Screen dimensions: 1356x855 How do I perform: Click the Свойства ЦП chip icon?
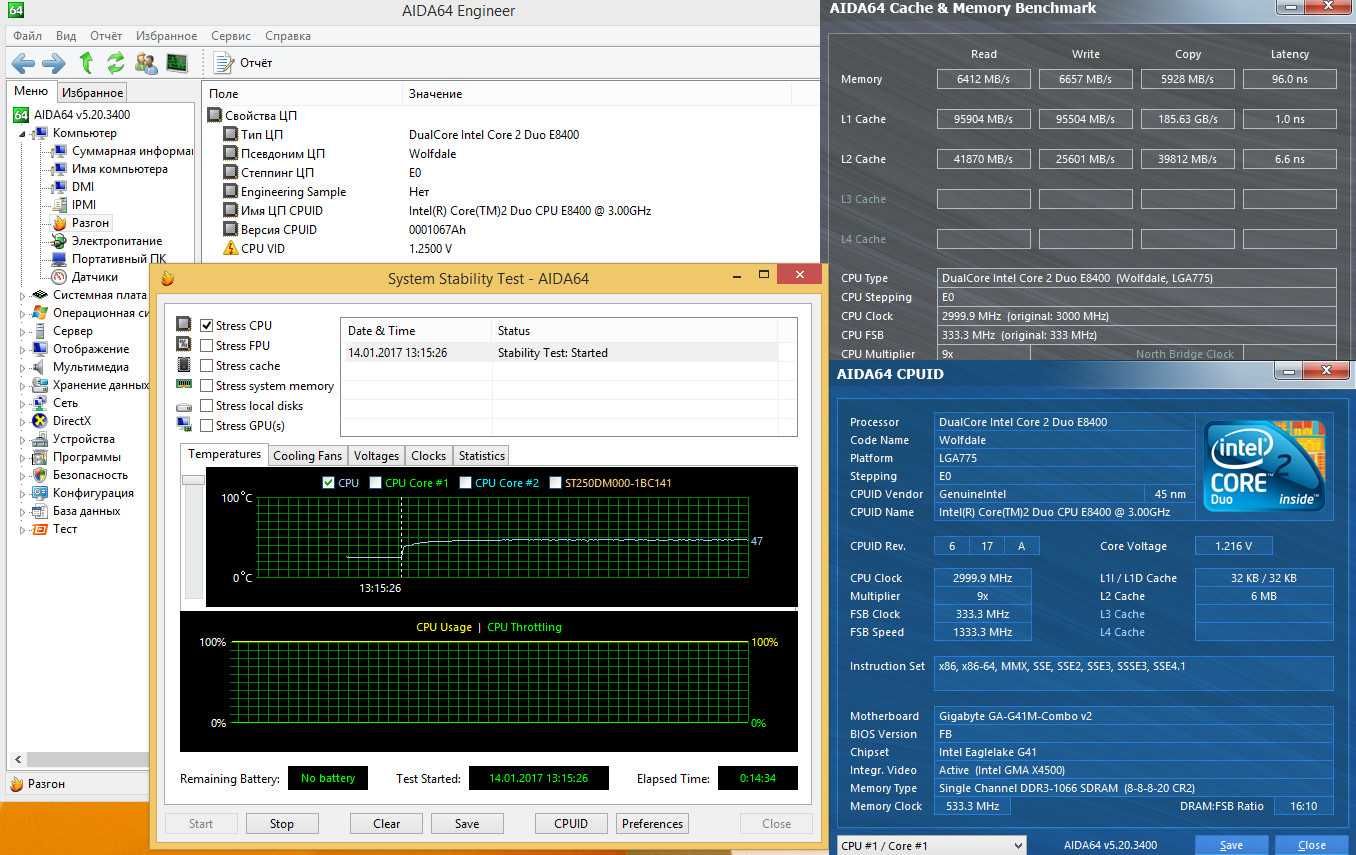(x=214, y=116)
